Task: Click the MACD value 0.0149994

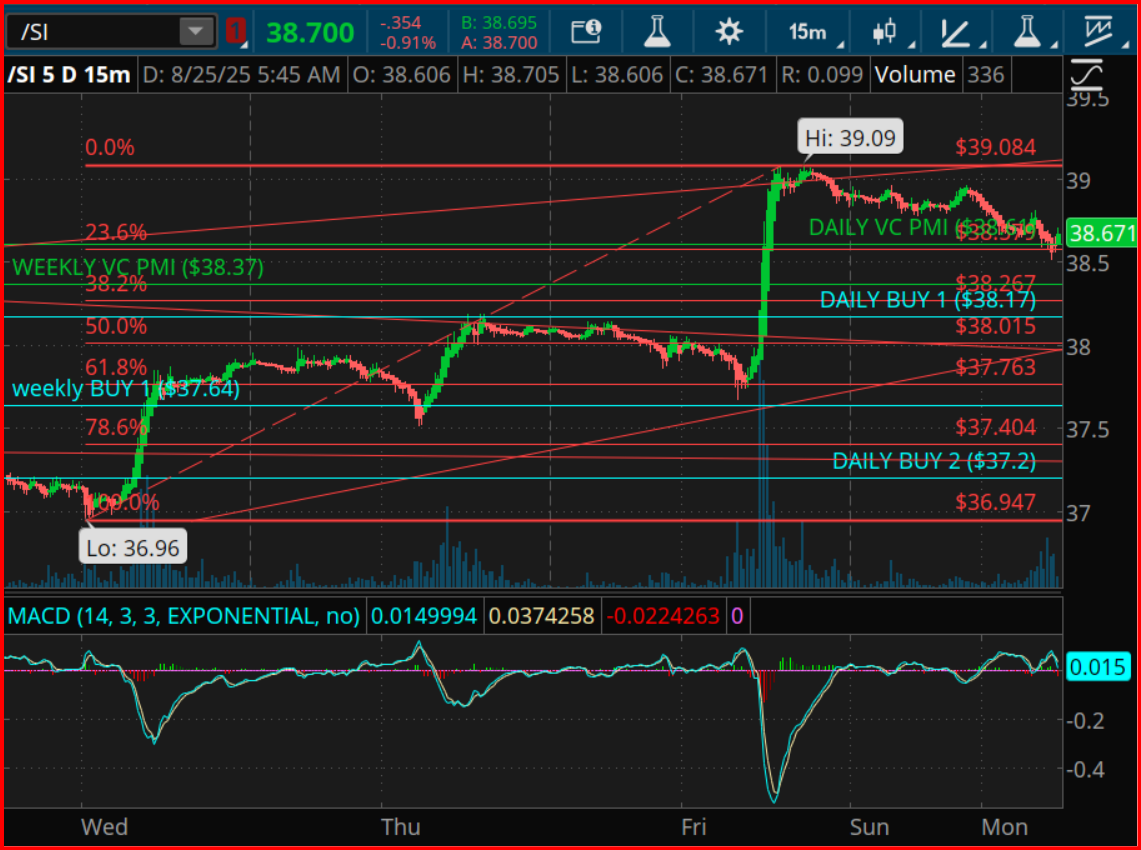Action: pos(424,616)
